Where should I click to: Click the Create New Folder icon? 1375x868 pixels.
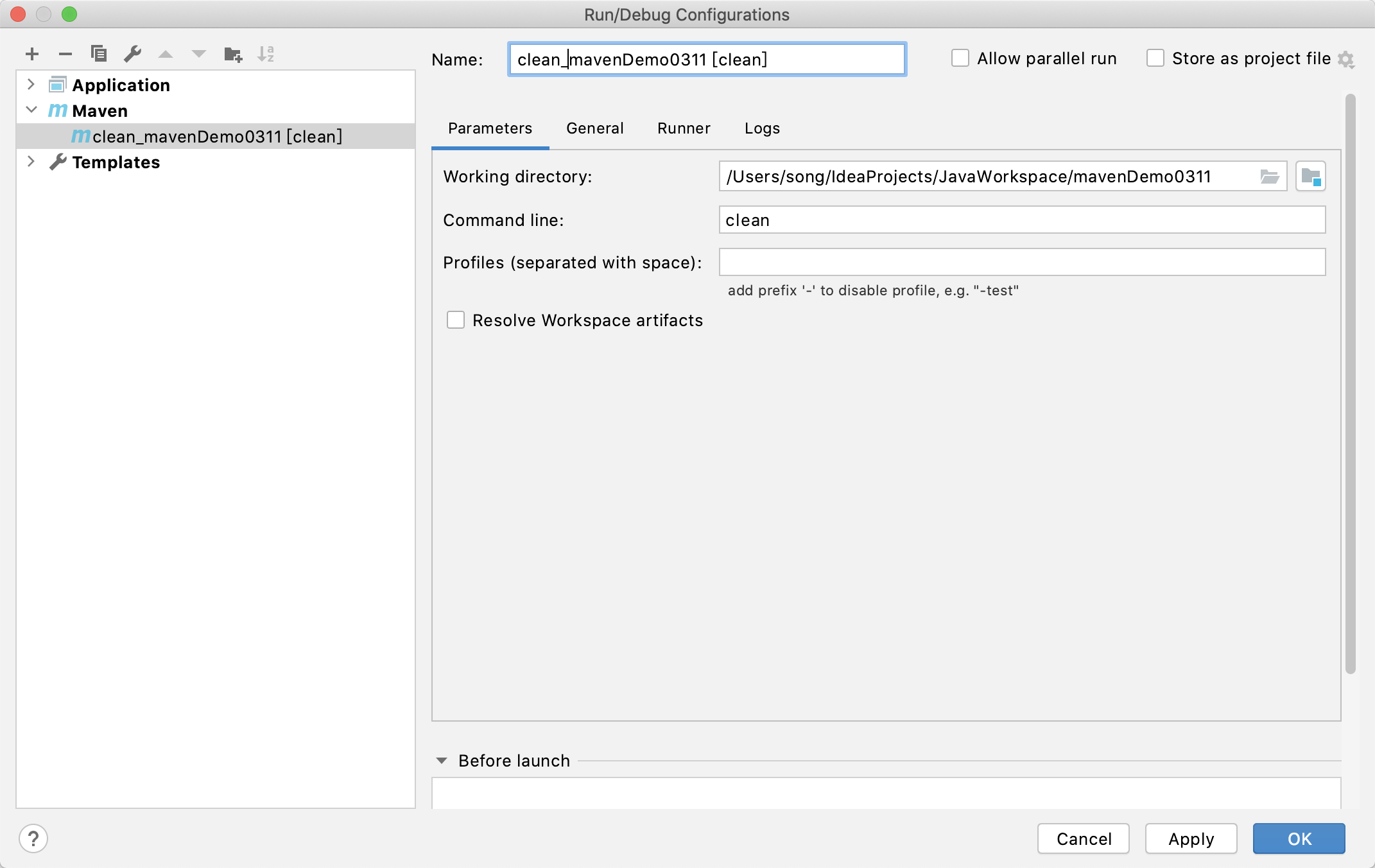tap(232, 54)
